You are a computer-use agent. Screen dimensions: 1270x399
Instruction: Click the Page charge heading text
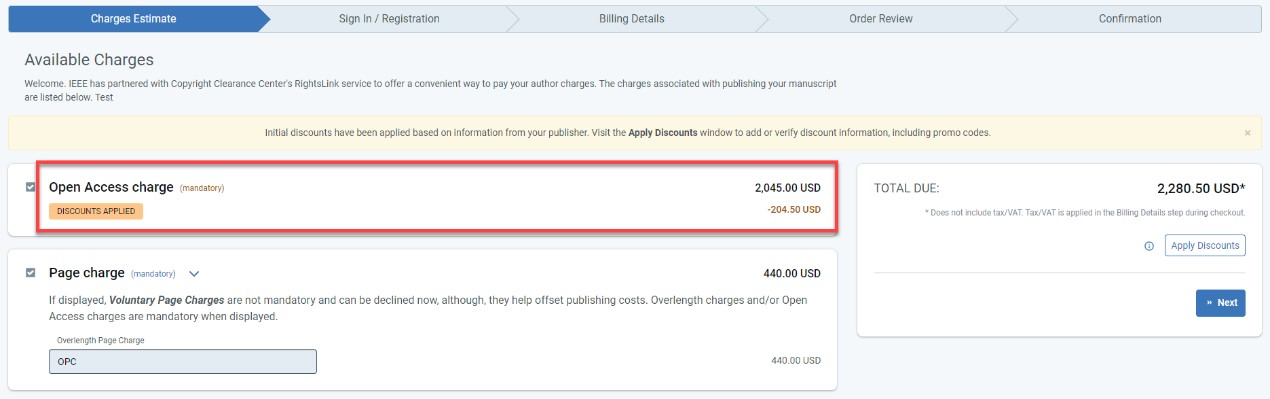(x=87, y=273)
